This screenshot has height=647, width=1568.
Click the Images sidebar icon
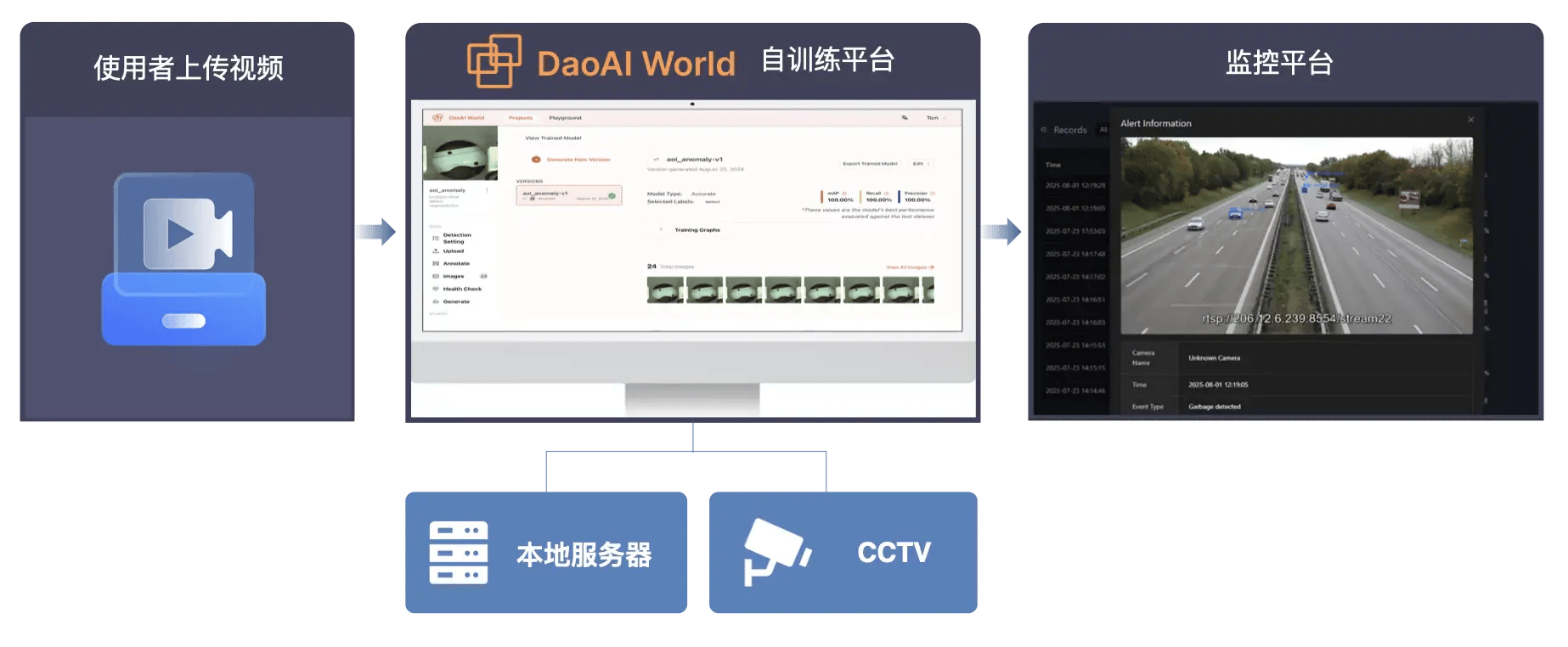[436, 276]
